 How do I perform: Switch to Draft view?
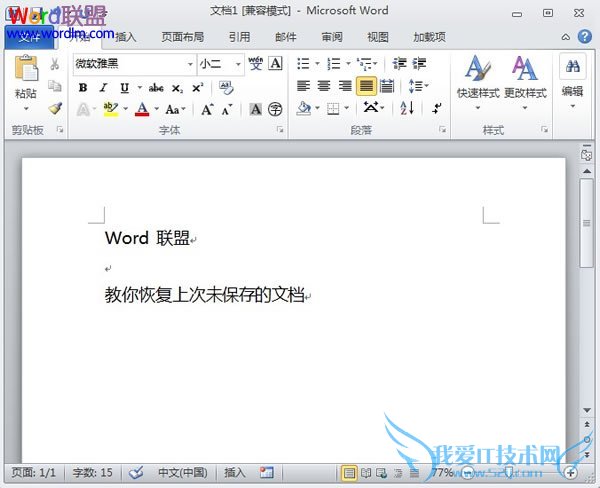(414, 473)
